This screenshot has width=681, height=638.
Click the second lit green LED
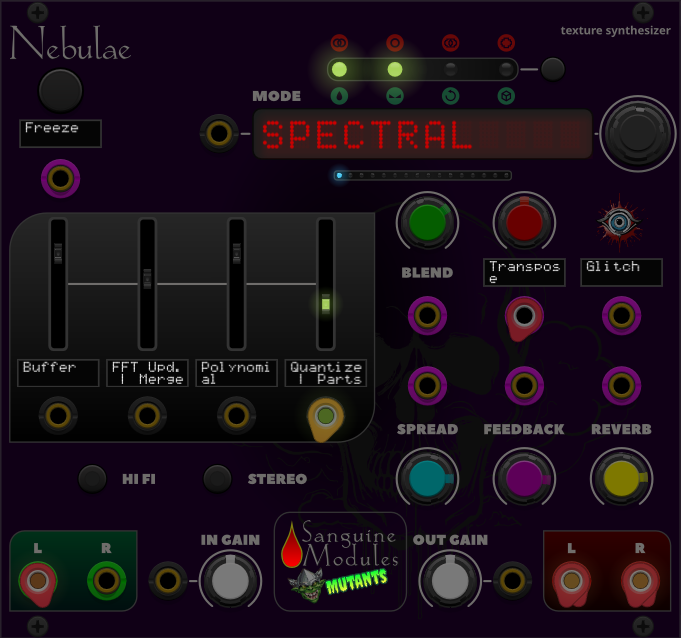[x=395, y=69]
